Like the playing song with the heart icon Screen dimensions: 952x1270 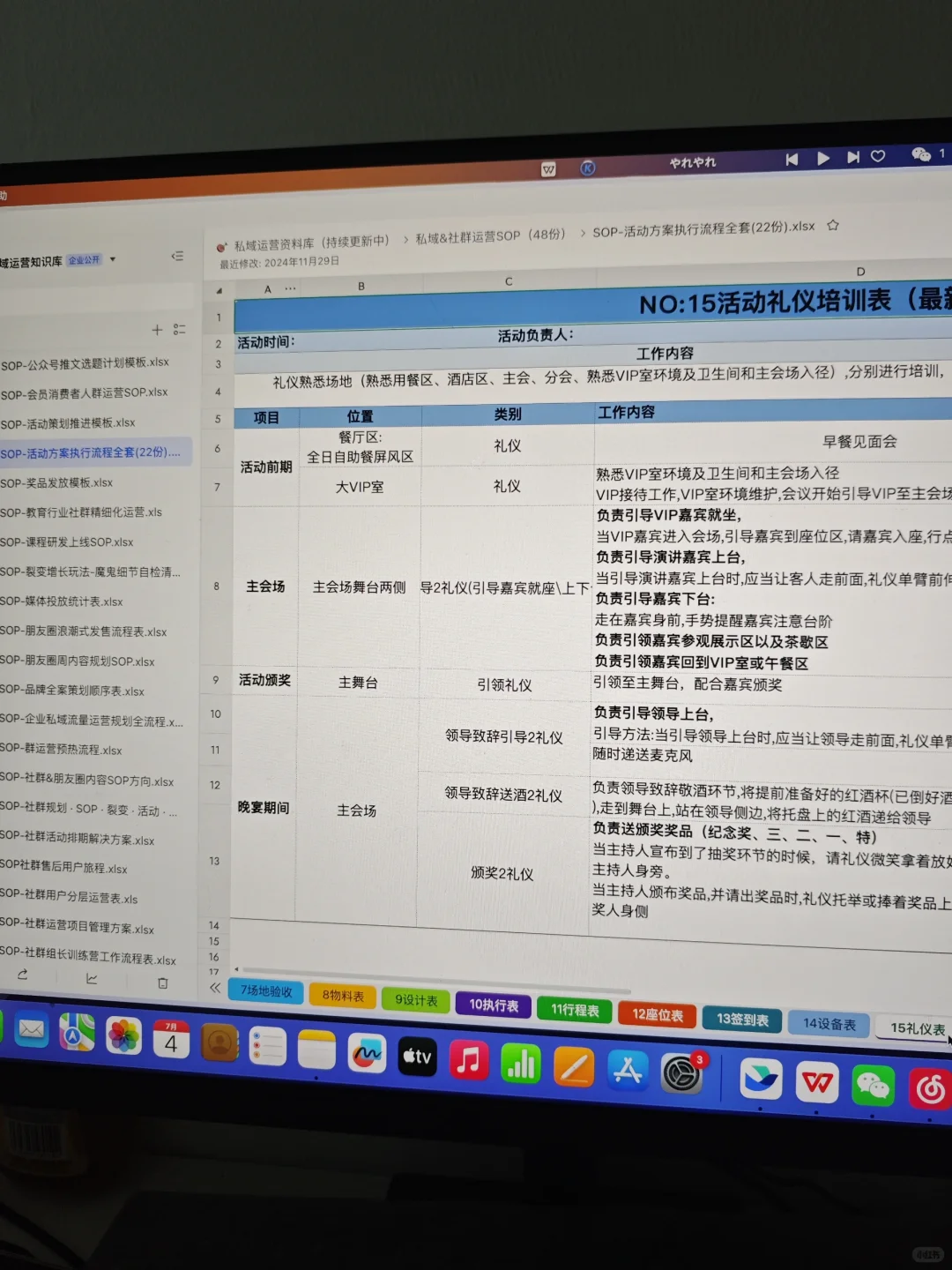tap(878, 156)
